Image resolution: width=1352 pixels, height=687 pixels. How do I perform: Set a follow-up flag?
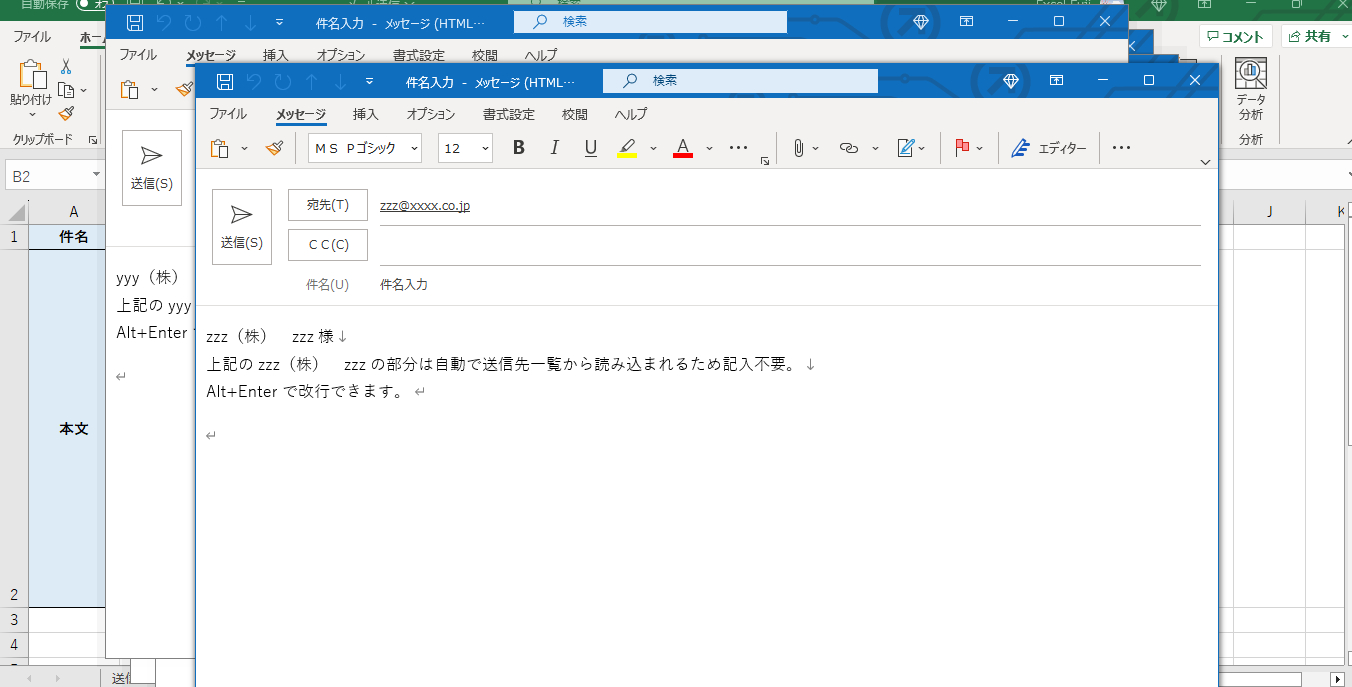(962, 148)
